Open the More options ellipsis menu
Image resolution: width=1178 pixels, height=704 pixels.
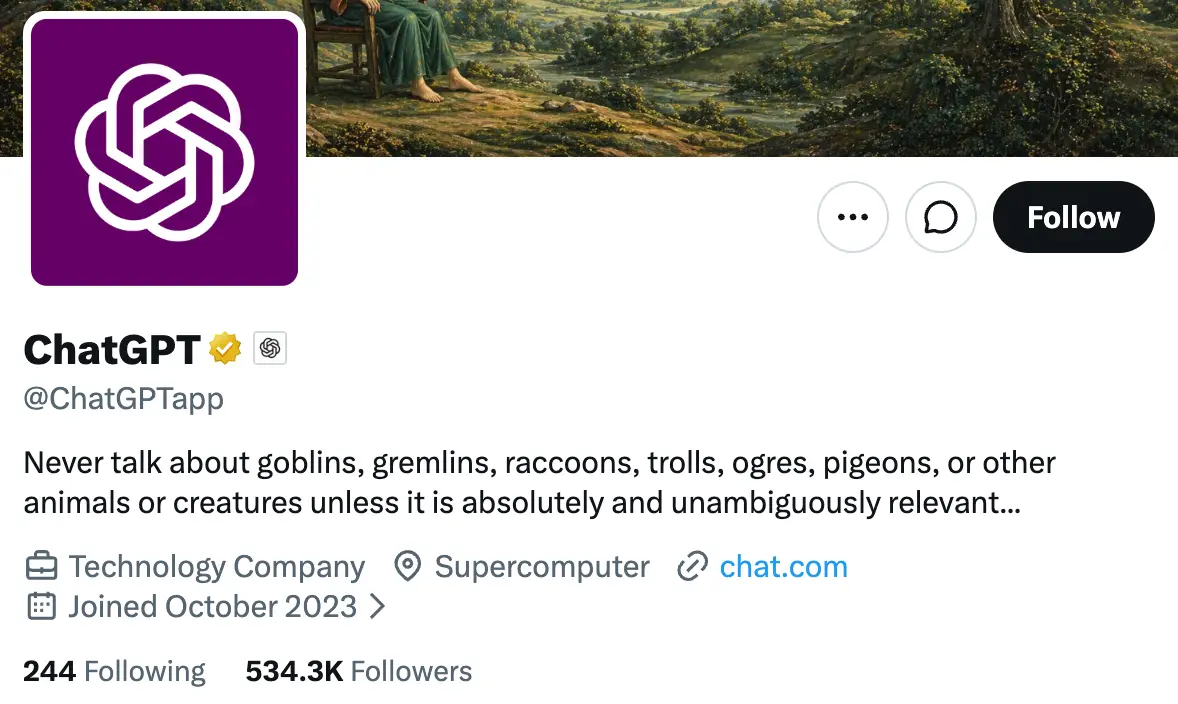coord(852,217)
